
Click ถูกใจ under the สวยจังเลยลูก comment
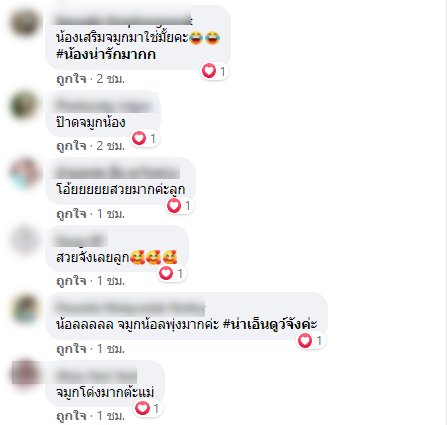click(x=71, y=281)
